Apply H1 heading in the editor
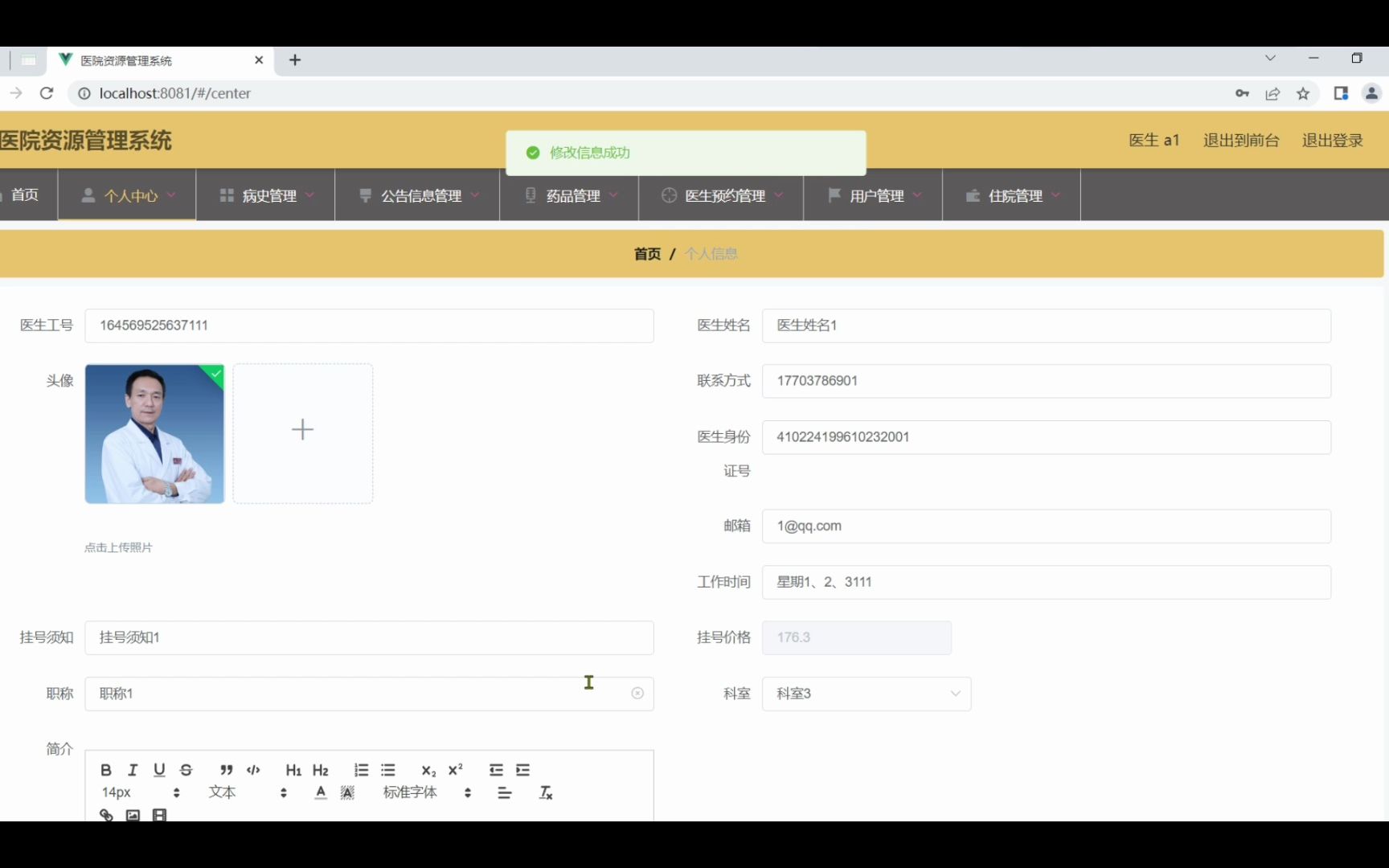 [x=293, y=769]
